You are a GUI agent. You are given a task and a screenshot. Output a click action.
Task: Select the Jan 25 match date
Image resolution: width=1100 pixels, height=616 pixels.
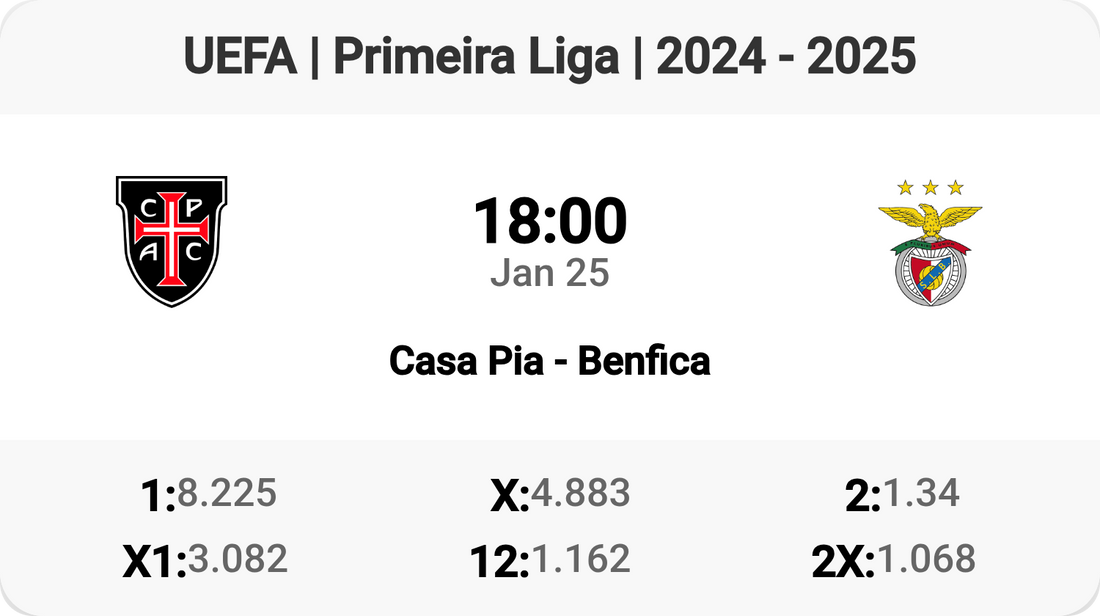pyautogui.click(x=550, y=273)
